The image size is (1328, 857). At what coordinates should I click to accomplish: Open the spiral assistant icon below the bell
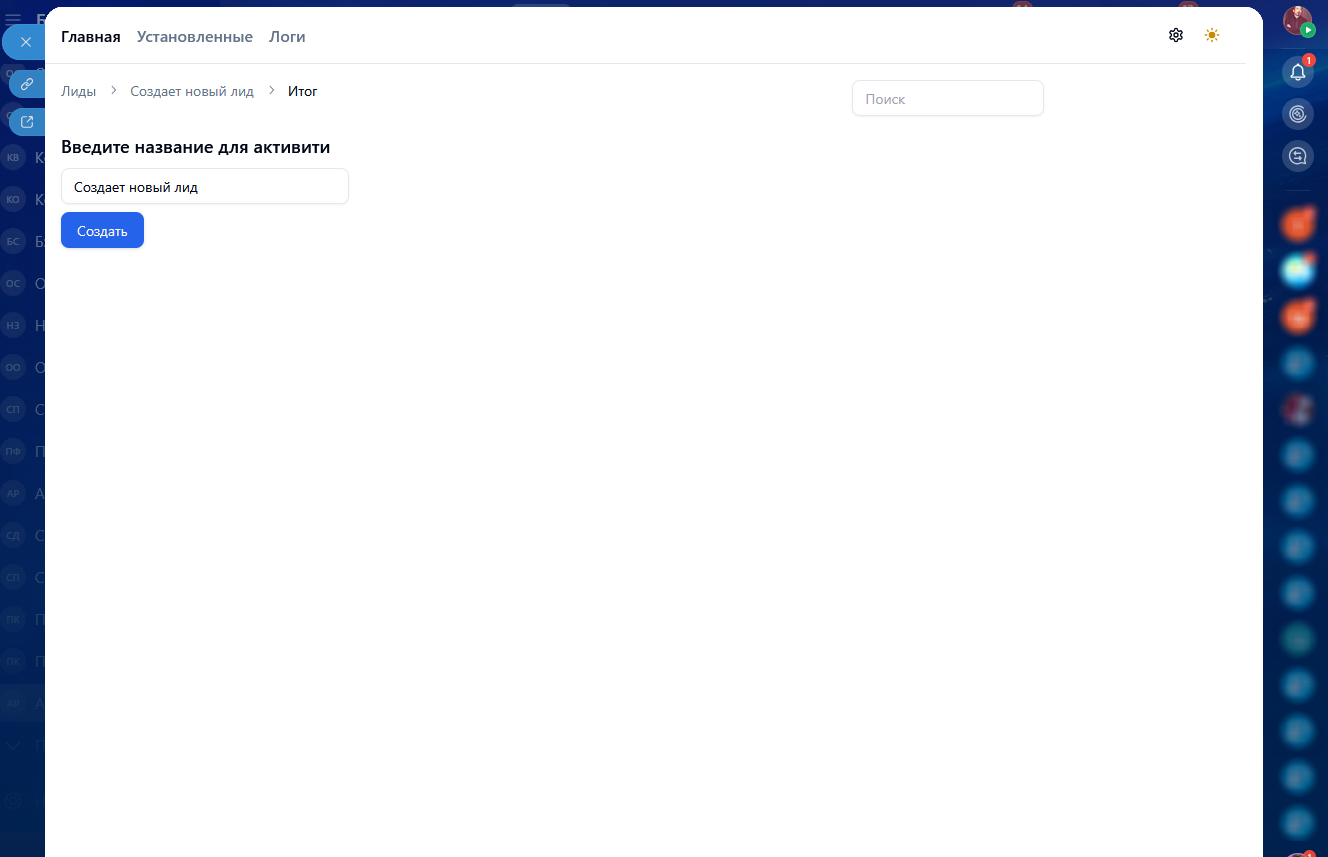coord(1298,114)
